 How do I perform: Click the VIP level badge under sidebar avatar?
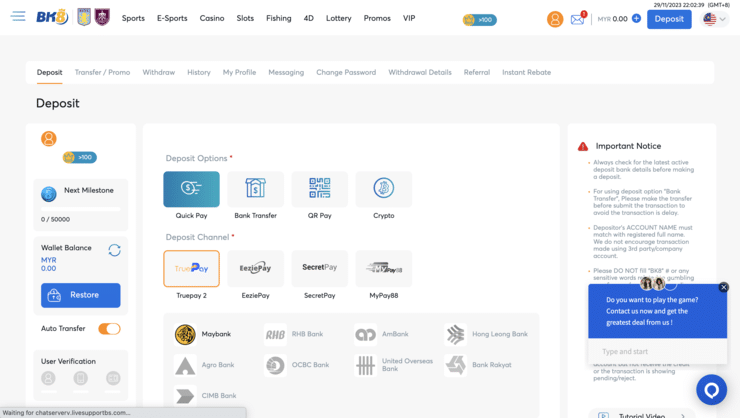(x=80, y=158)
